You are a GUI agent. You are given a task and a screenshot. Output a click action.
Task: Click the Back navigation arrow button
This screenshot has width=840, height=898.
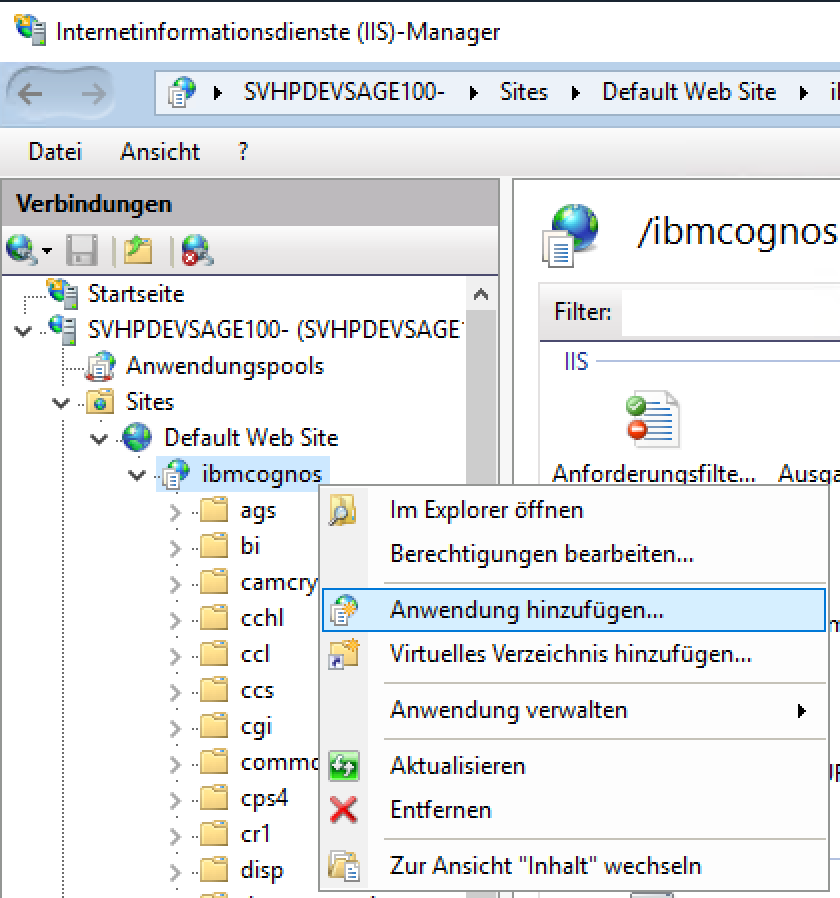click(31, 94)
